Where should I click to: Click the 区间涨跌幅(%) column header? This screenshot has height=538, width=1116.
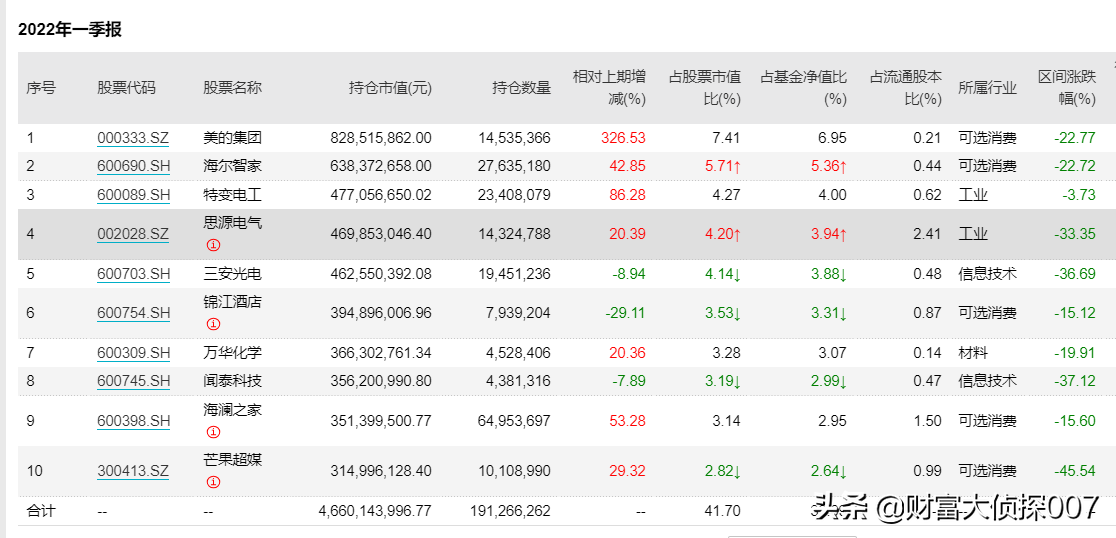pos(1067,88)
